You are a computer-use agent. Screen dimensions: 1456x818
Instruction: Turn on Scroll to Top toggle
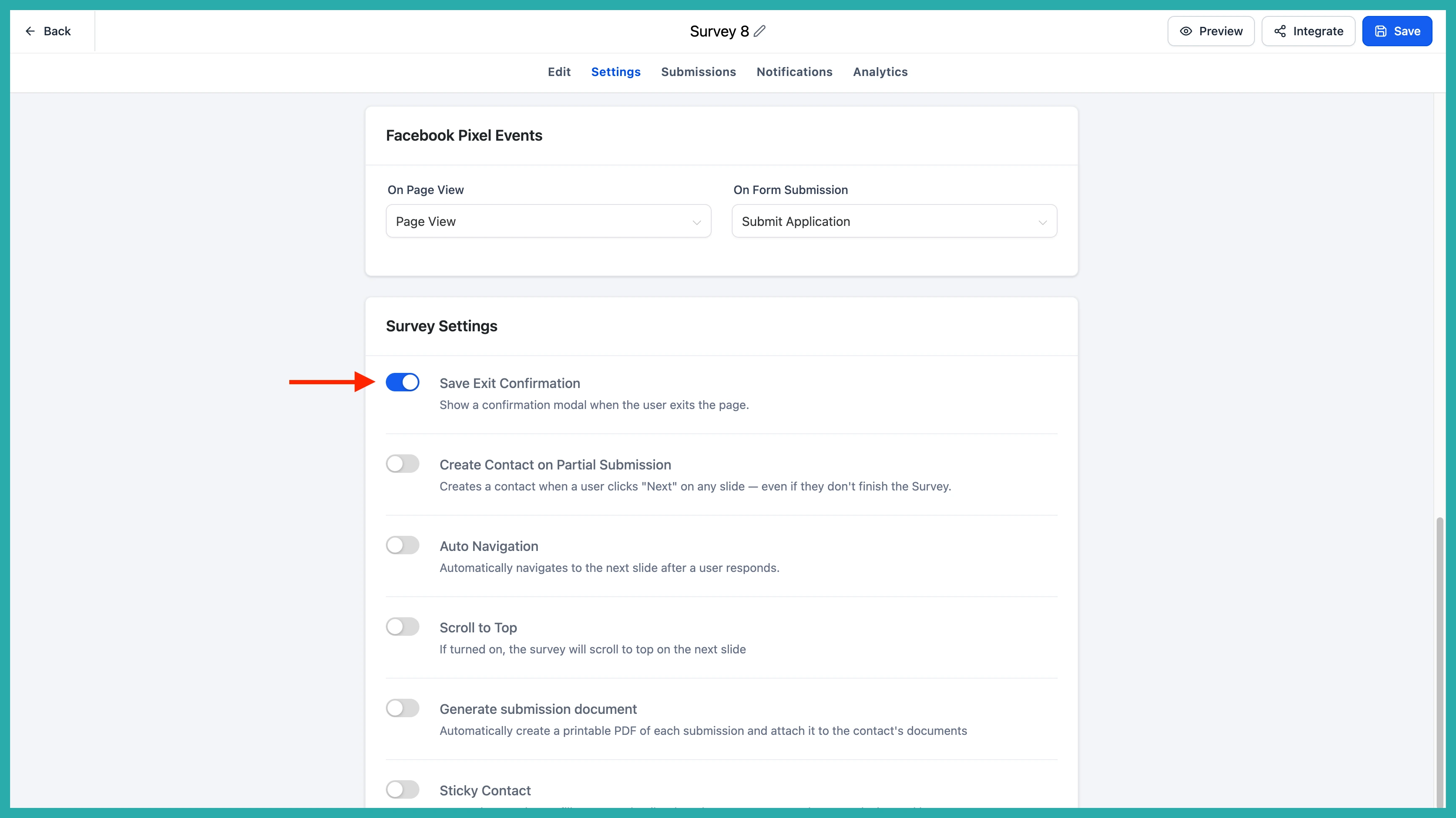(x=403, y=627)
